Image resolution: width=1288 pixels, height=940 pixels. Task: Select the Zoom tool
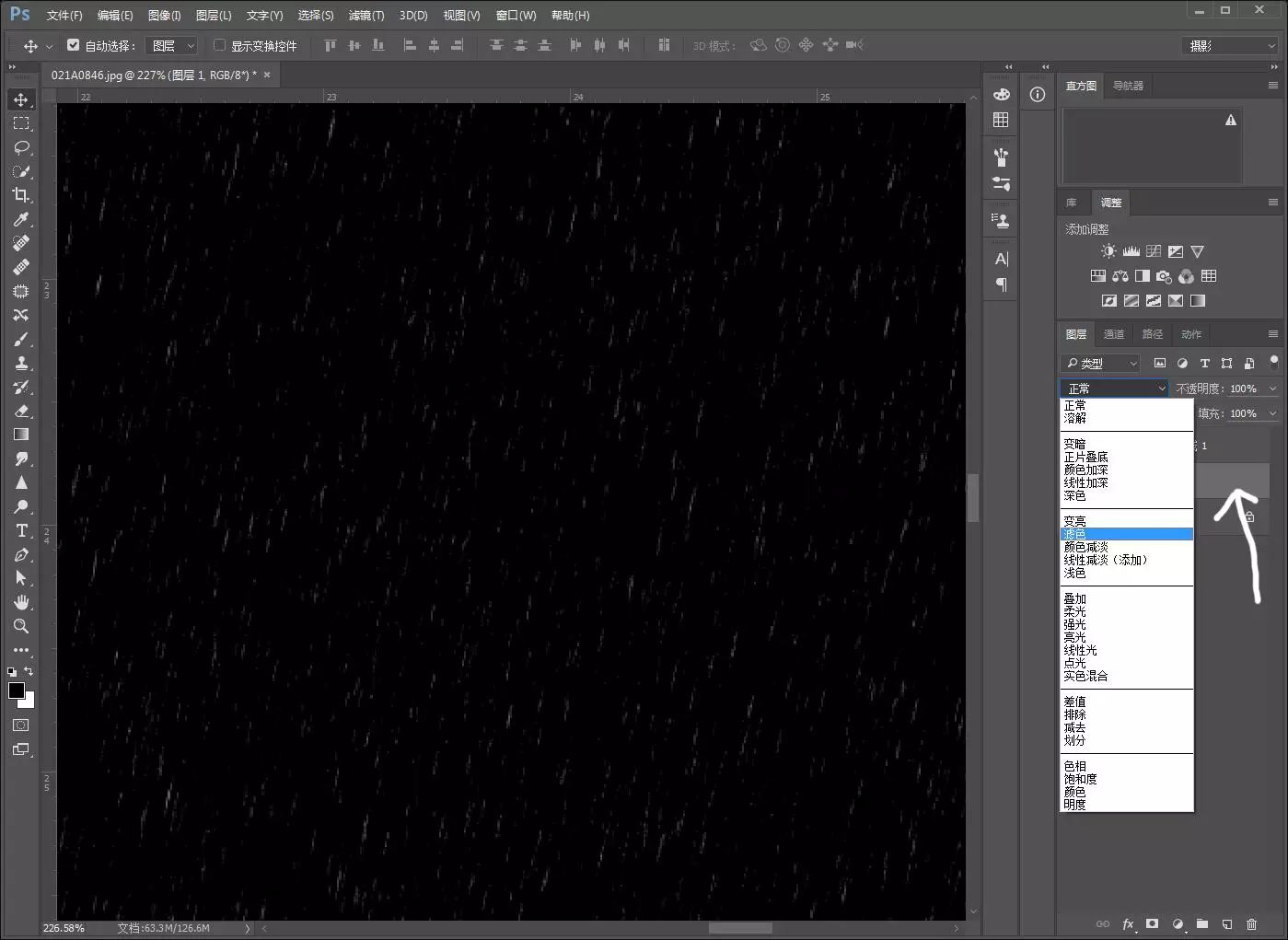21,626
